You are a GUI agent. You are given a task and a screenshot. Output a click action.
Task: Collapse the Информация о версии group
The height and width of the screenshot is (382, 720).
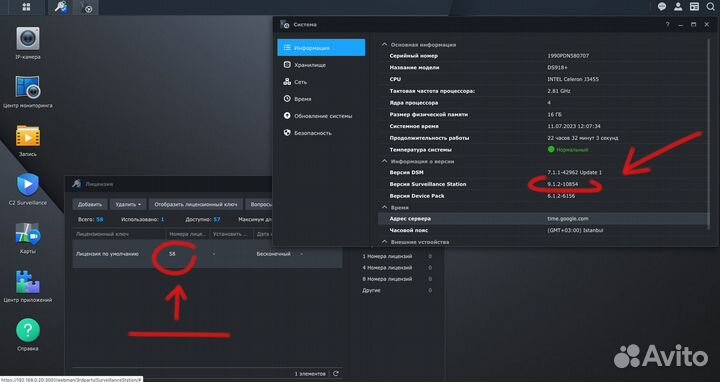click(x=384, y=161)
